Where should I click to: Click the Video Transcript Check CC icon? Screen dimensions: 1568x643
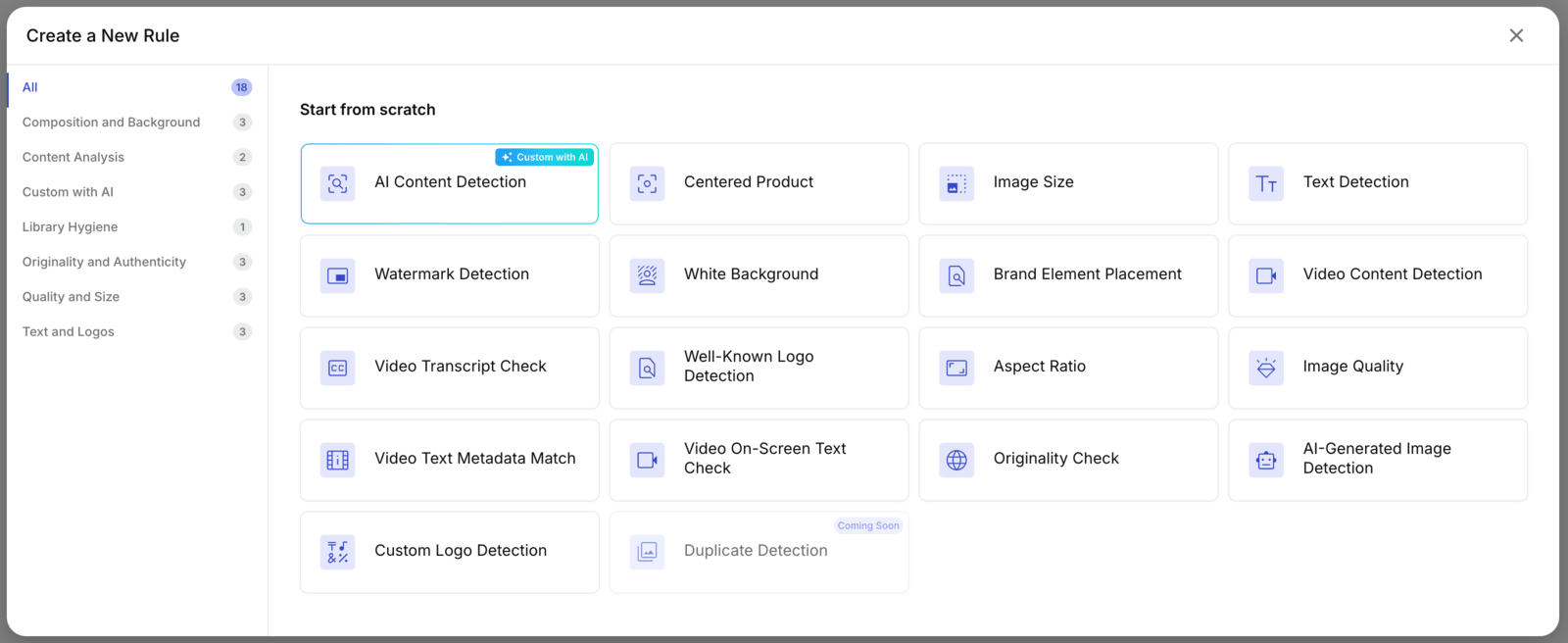tap(338, 368)
